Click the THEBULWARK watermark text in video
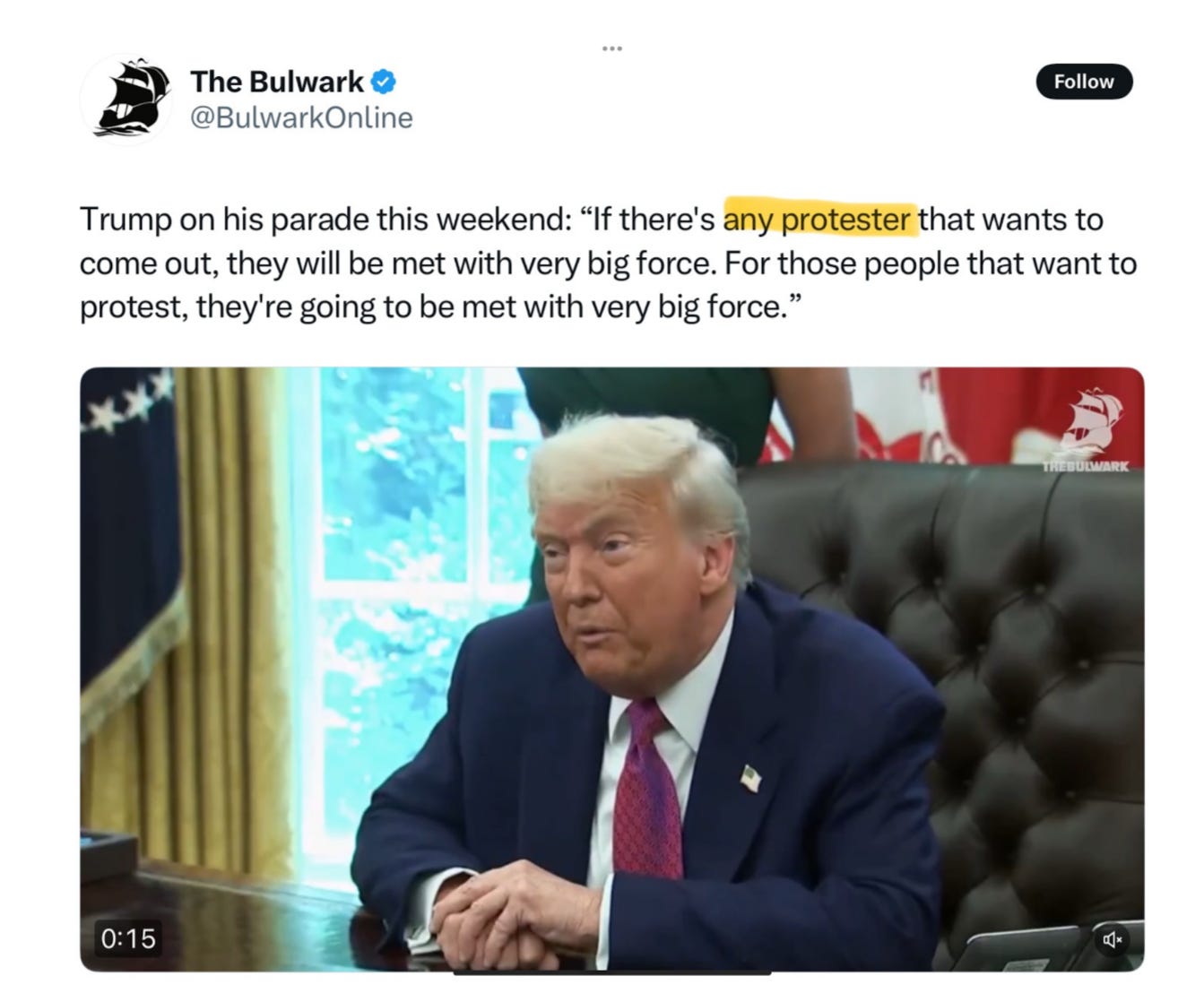1204x1002 pixels. pyautogui.click(x=1085, y=466)
